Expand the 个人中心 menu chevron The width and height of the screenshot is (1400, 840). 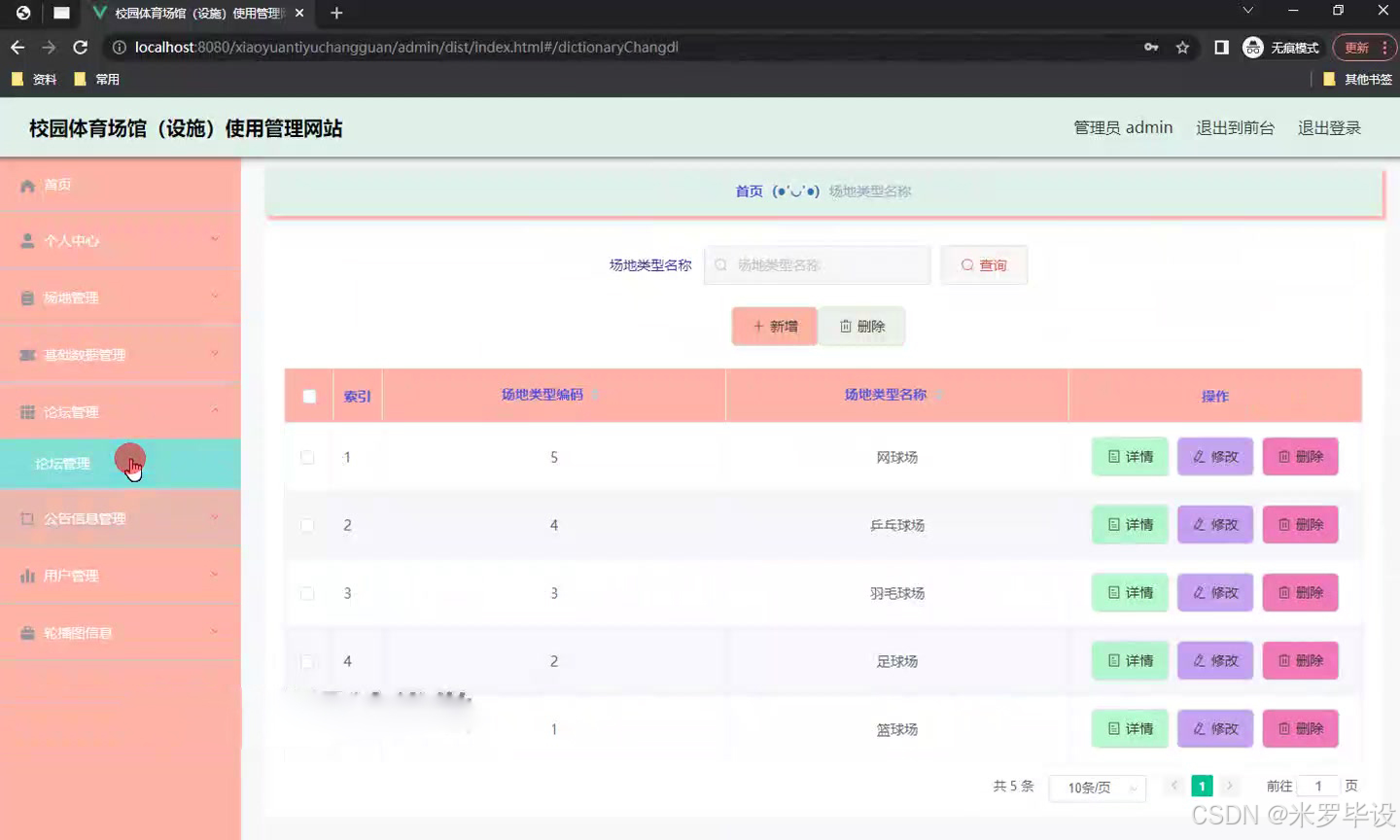[x=215, y=239]
